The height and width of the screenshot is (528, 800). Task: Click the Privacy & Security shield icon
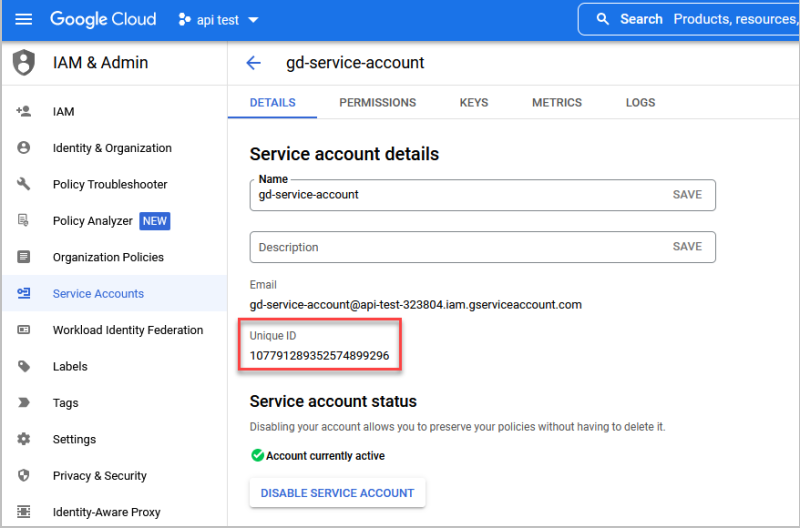coord(23,475)
